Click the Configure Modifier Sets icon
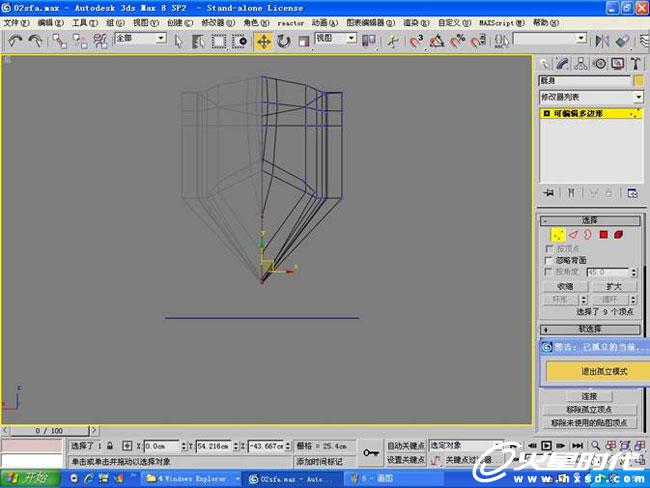 click(632, 193)
